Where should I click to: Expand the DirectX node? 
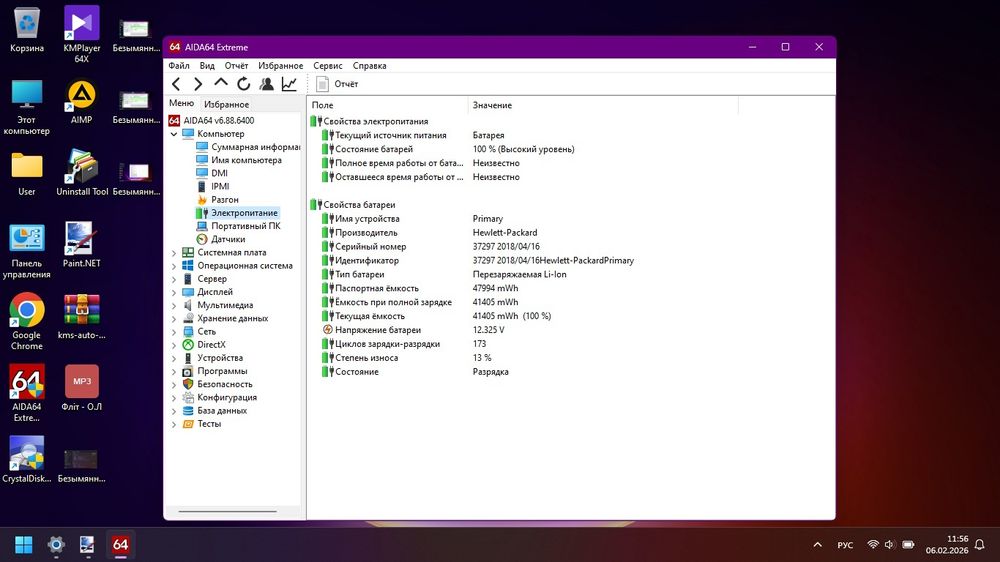click(173, 345)
